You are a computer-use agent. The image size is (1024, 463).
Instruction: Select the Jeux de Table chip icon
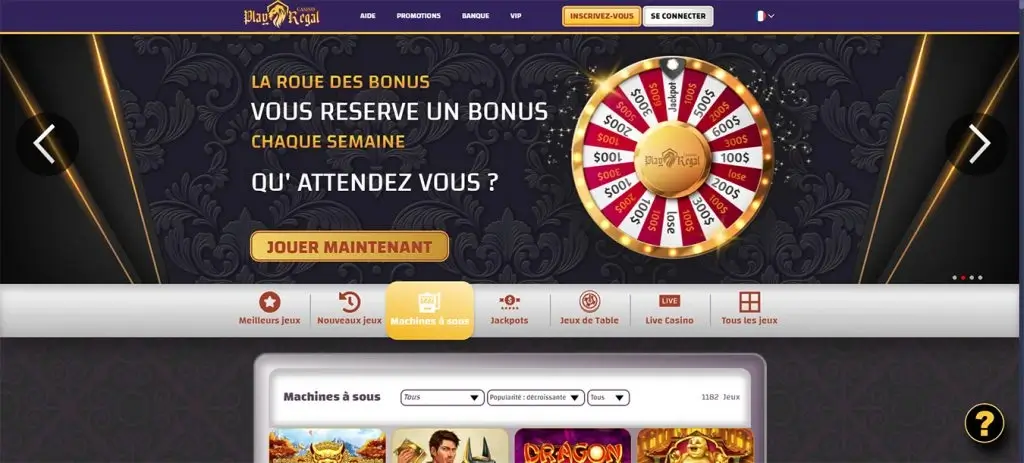coord(590,302)
